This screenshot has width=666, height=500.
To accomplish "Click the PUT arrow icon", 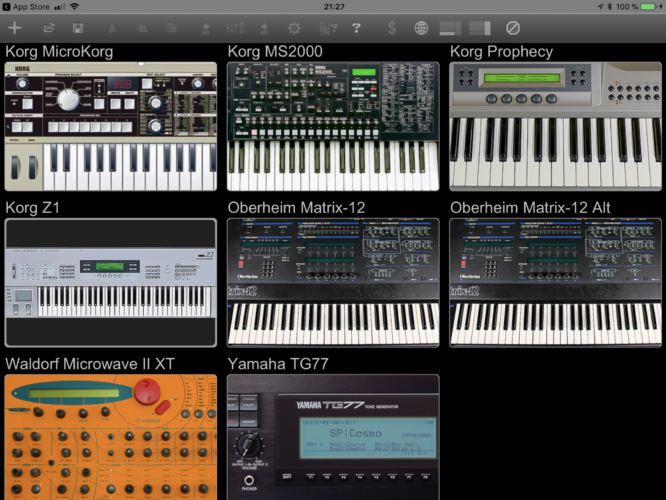I will (206, 28).
